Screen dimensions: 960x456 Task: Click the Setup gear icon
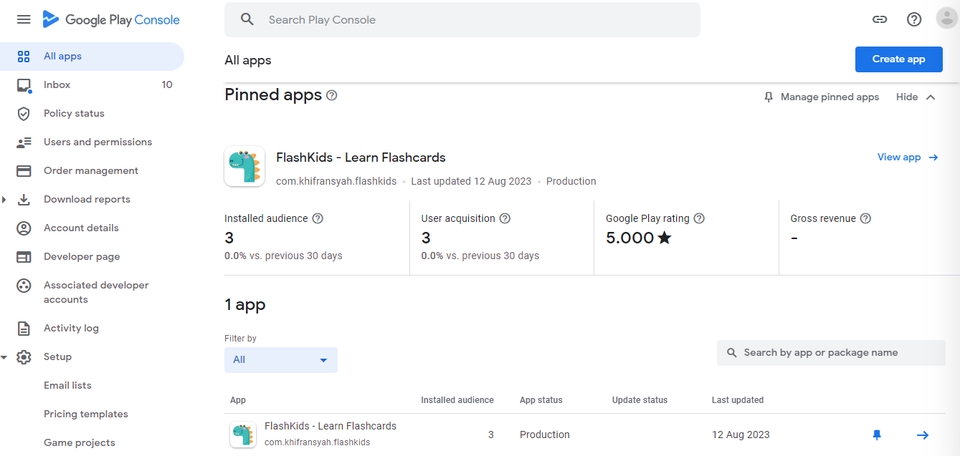[x=24, y=357]
